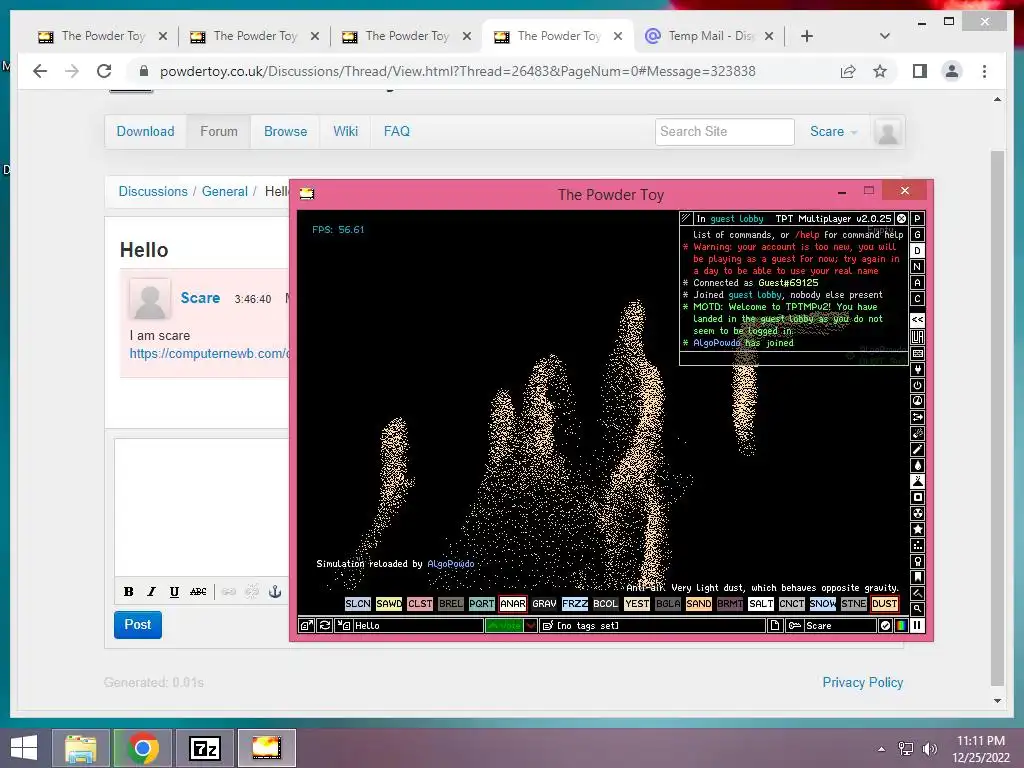The width and height of the screenshot is (1024, 768).
Task: Select the Radioactive category icon
Action: [918, 513]
